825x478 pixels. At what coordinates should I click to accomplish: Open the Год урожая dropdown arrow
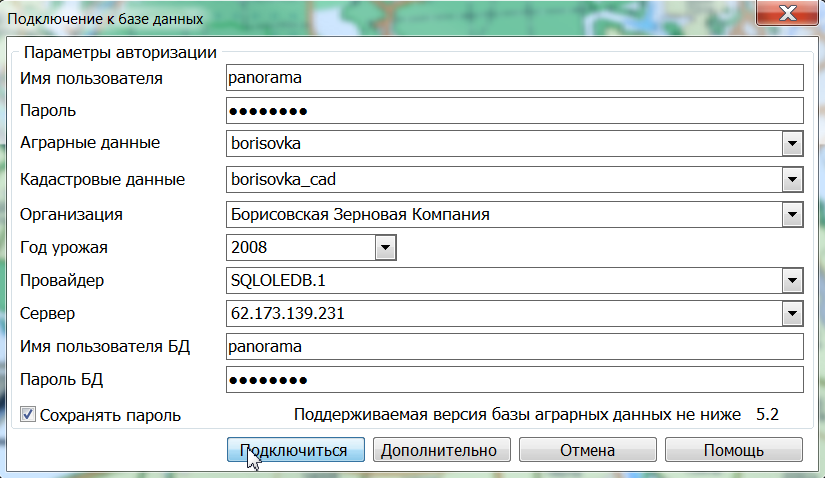click(385, 247)
